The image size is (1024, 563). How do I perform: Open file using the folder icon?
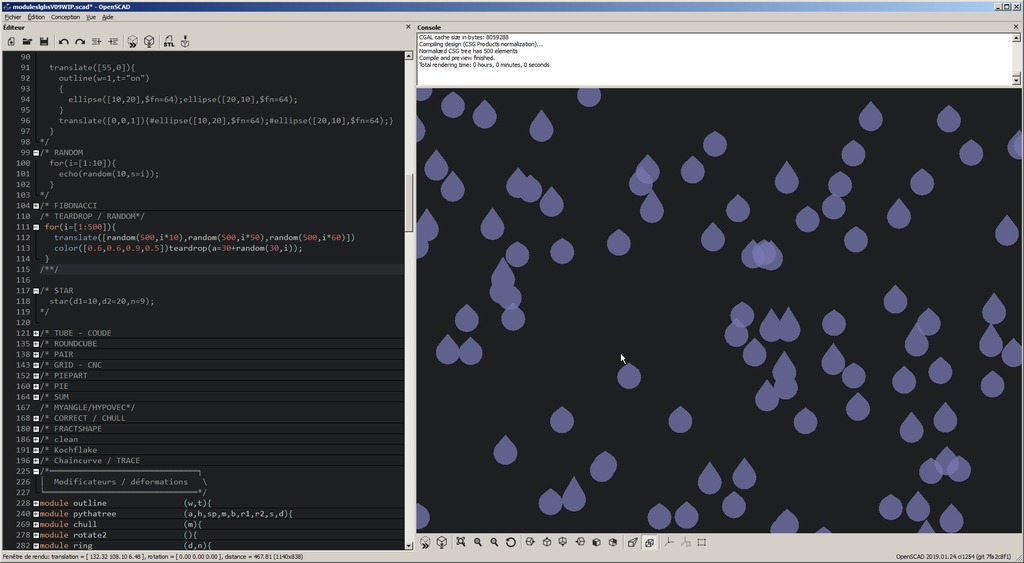click(x=27, y=42)
